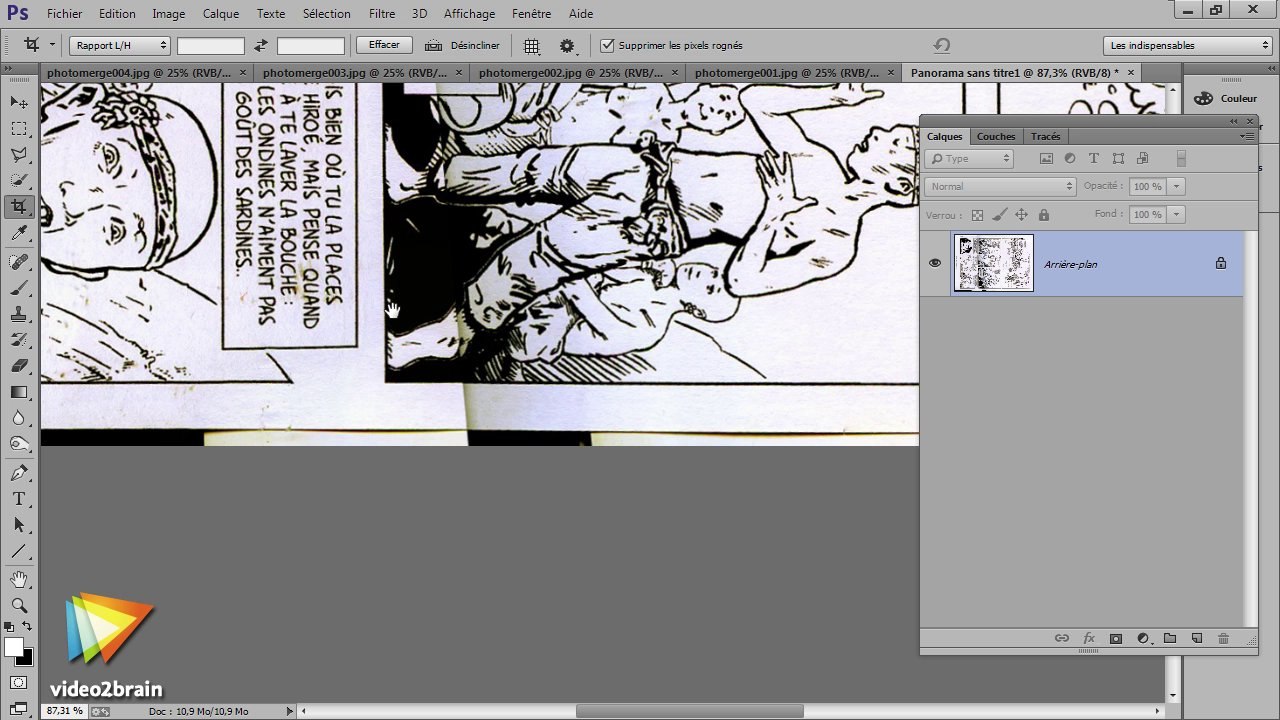This screenshot has height=720, width=1280.
Task: Open the Calques panel options menu
Action: pos(1247,136)
